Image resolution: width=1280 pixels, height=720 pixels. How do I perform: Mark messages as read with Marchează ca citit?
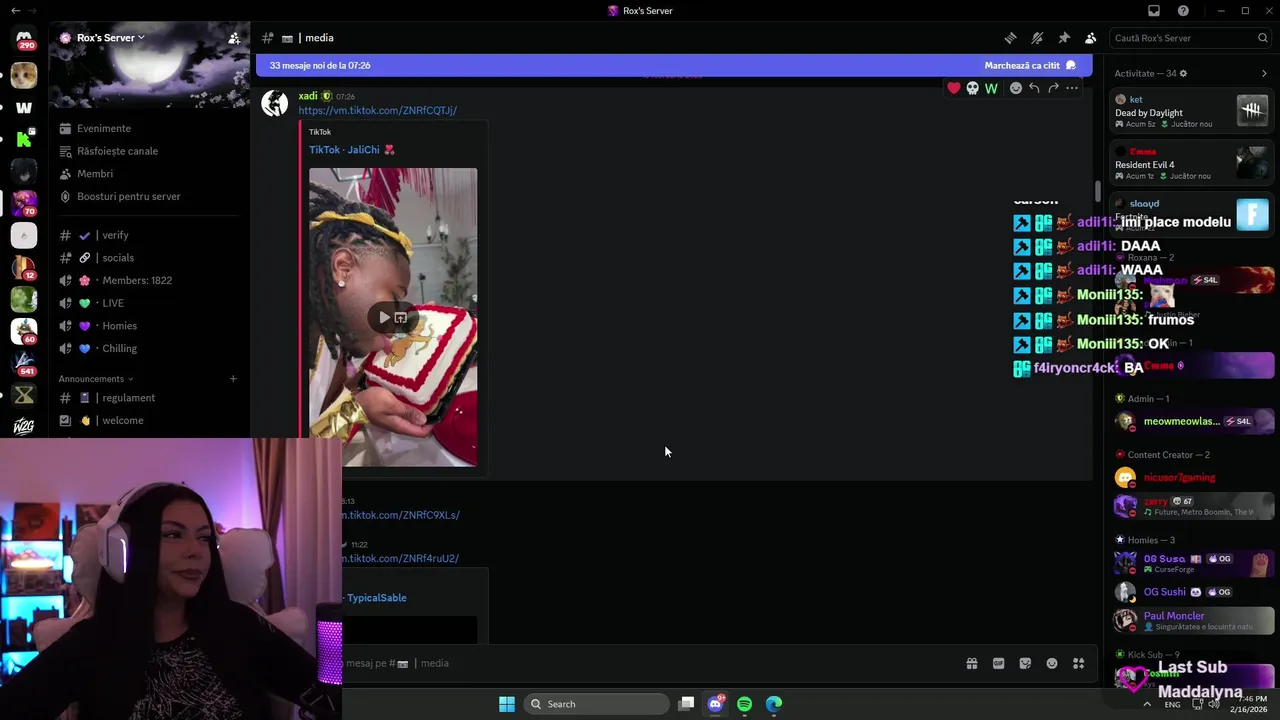click(x=1030, y=65)
